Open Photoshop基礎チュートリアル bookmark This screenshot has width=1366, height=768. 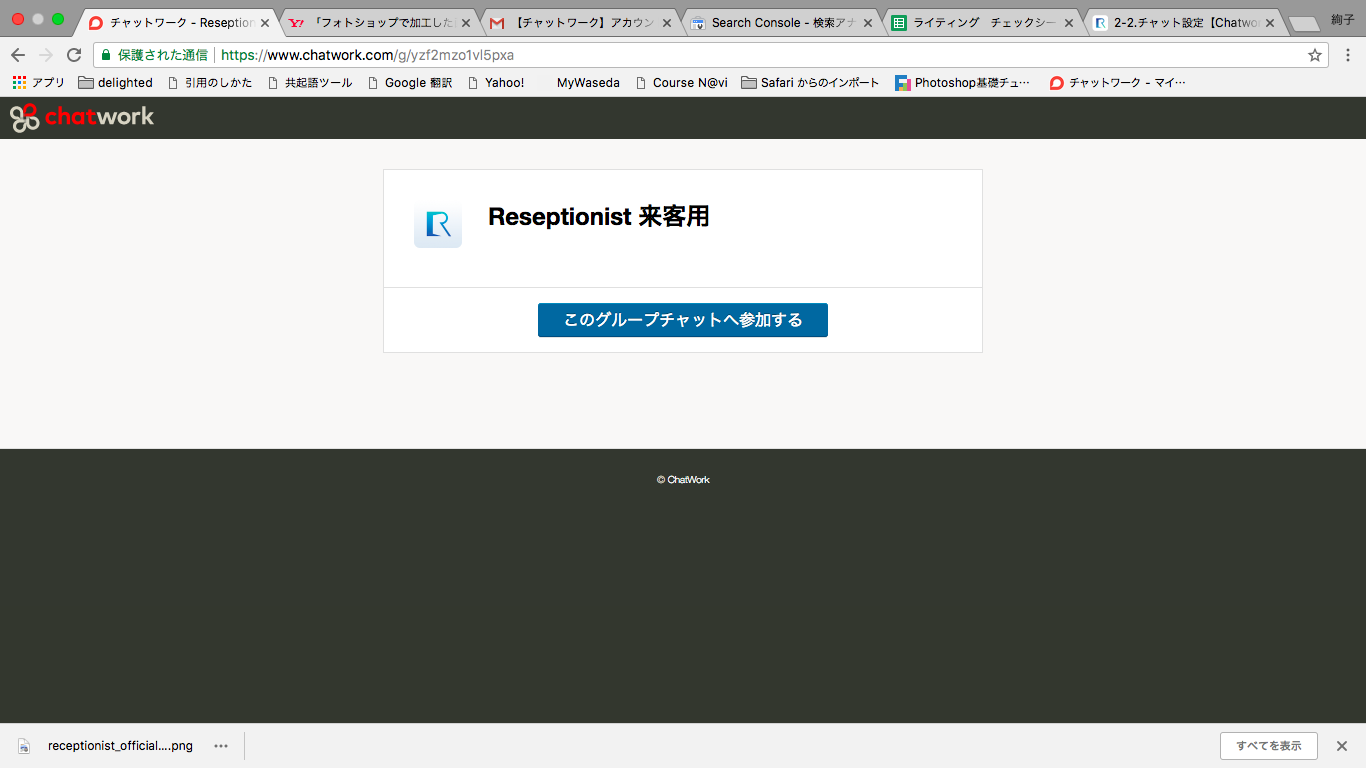(x=962, y=83)
